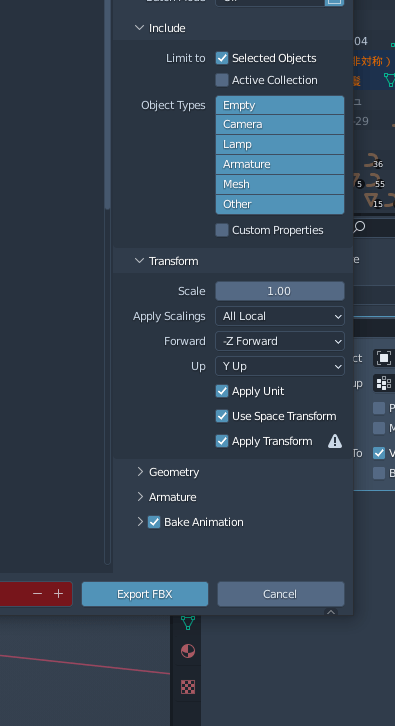The image size is (395, 726).
Task: Click the 'Scale' label text
Action: coord(192,291)
